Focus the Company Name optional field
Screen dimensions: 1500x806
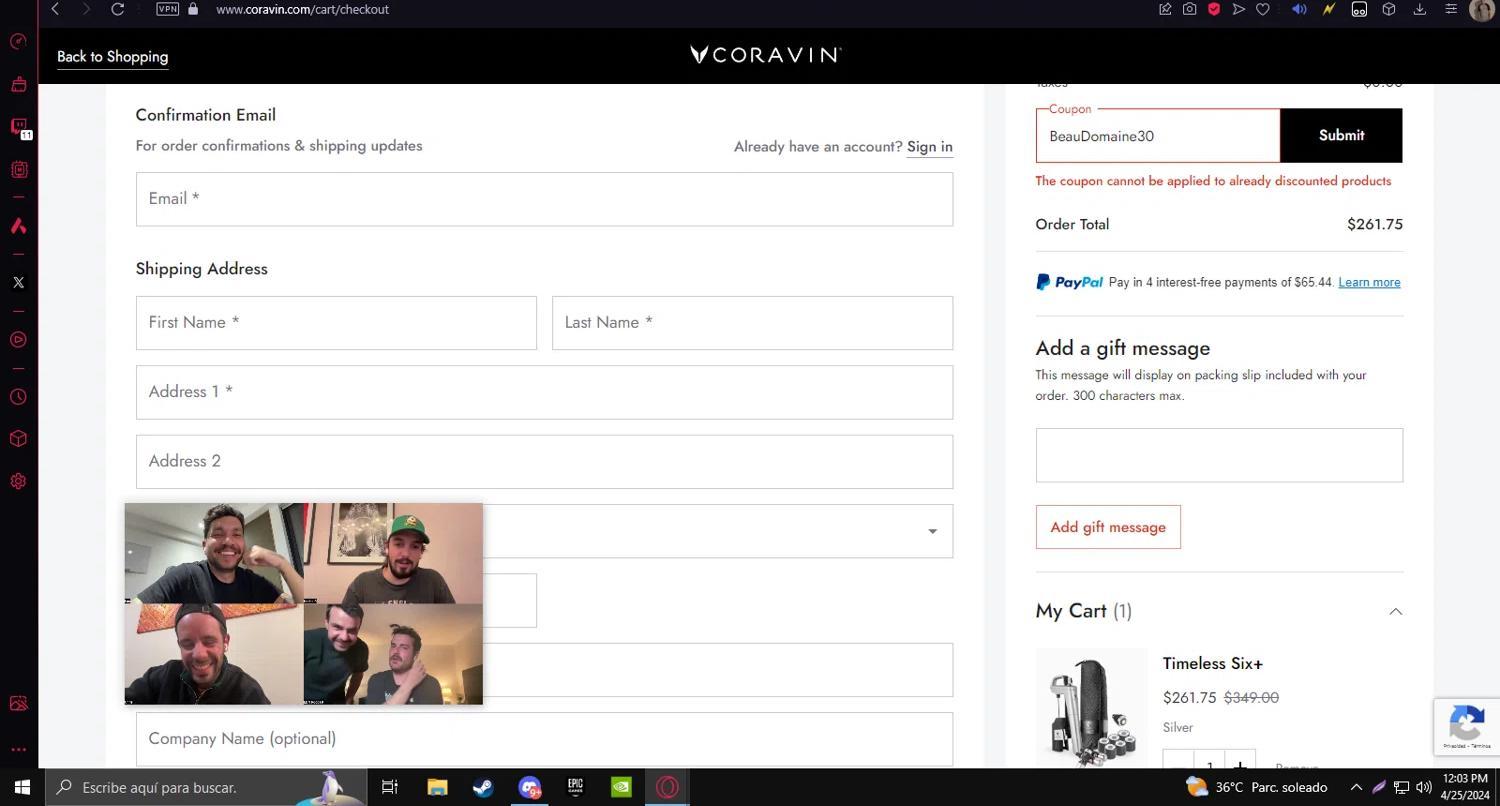tap(544, 739)
